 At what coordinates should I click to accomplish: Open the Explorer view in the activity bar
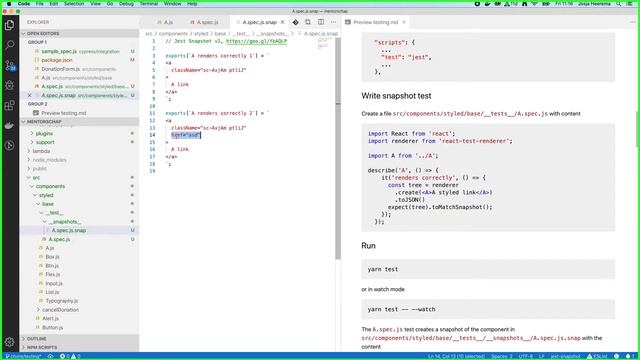(x=9, y=25)
